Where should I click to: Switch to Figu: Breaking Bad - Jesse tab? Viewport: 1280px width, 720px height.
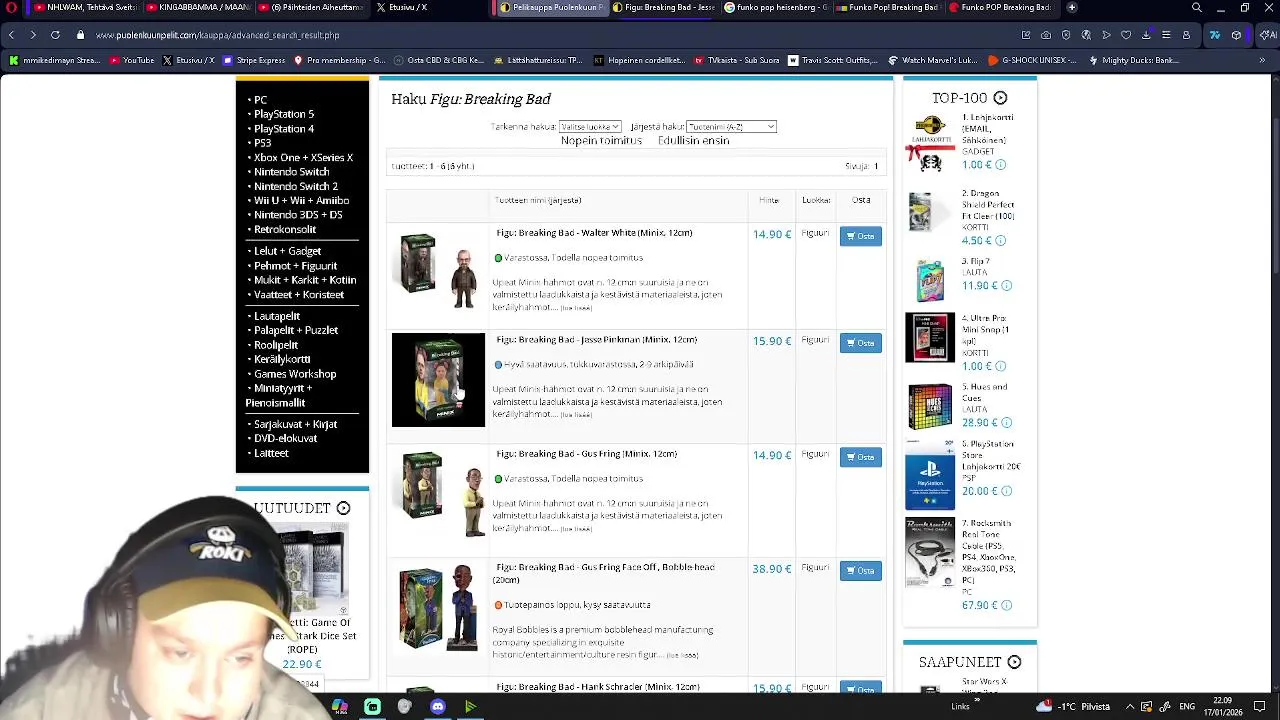(663, 7)
